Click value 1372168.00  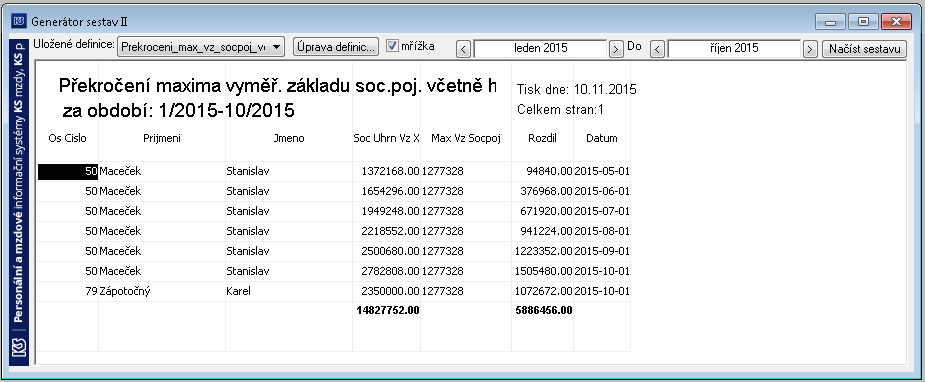click(x=390, y=172)
